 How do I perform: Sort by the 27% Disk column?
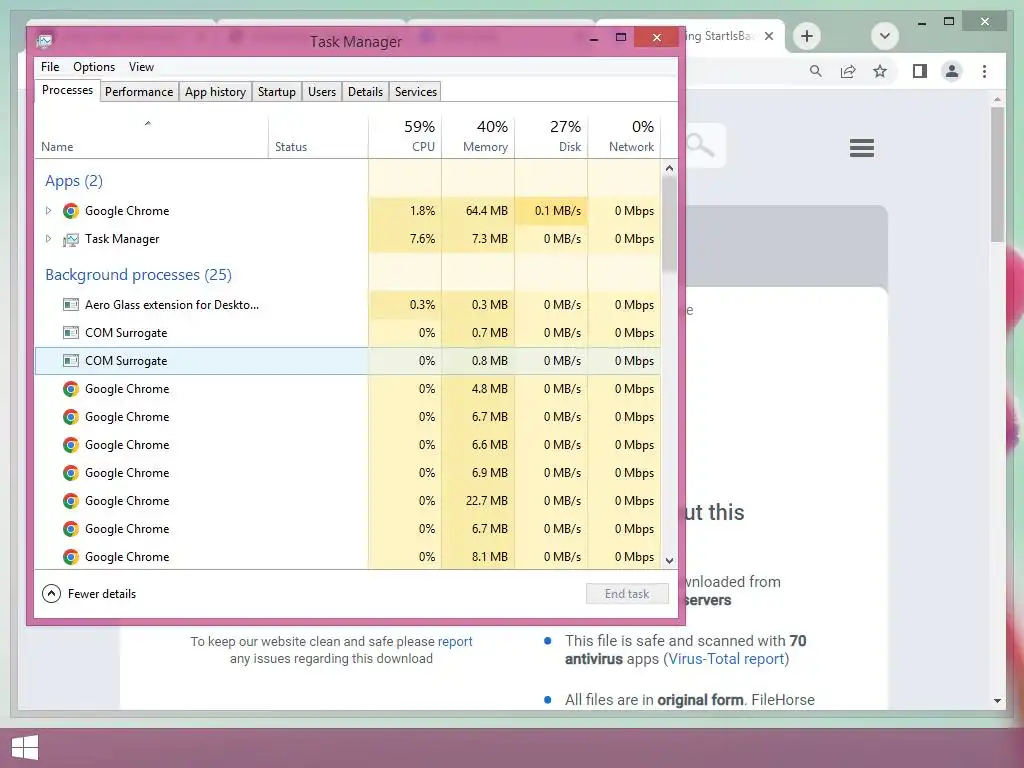click(551, 137)
